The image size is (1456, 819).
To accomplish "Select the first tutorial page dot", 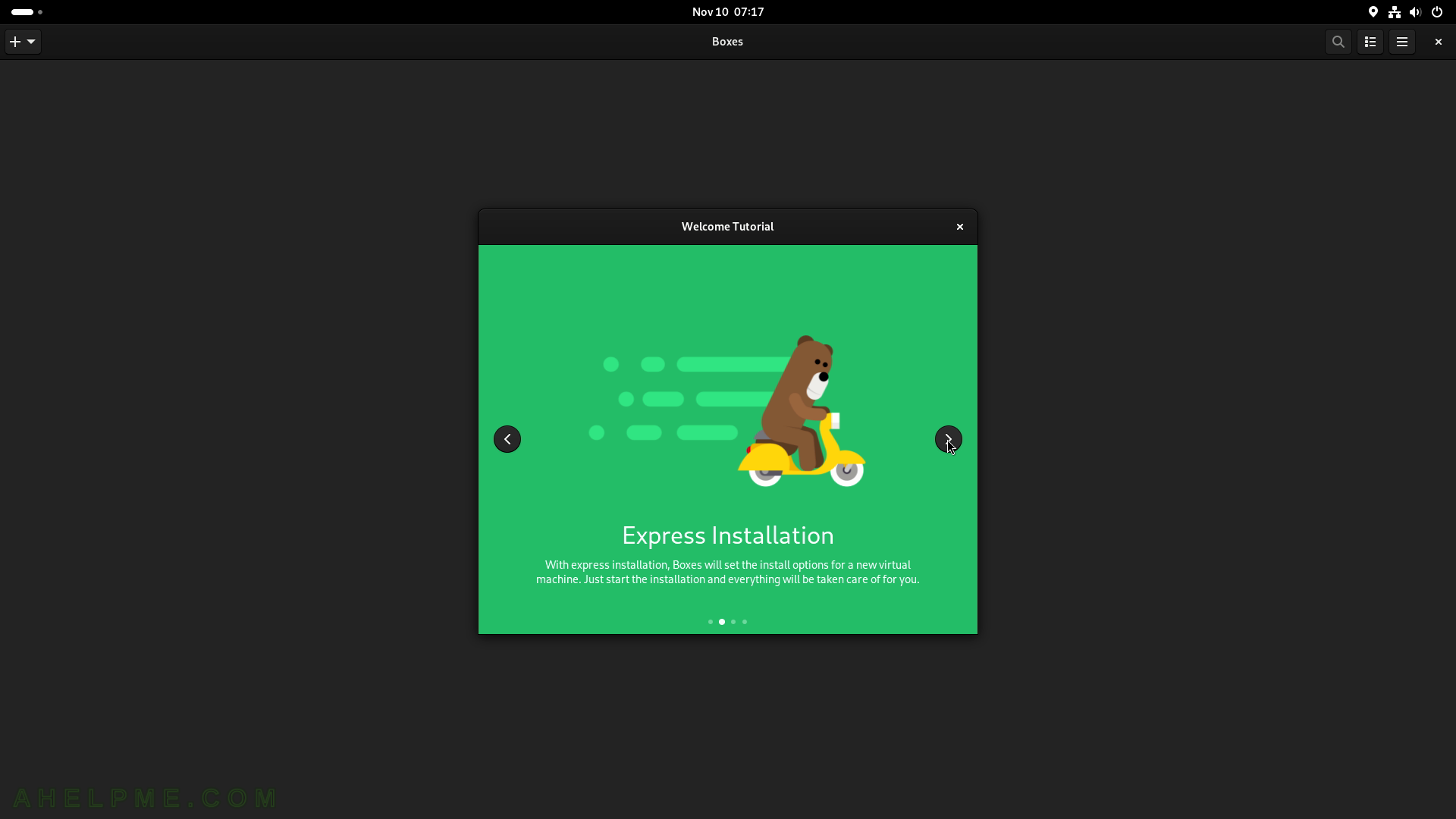I will coord(711,622).
